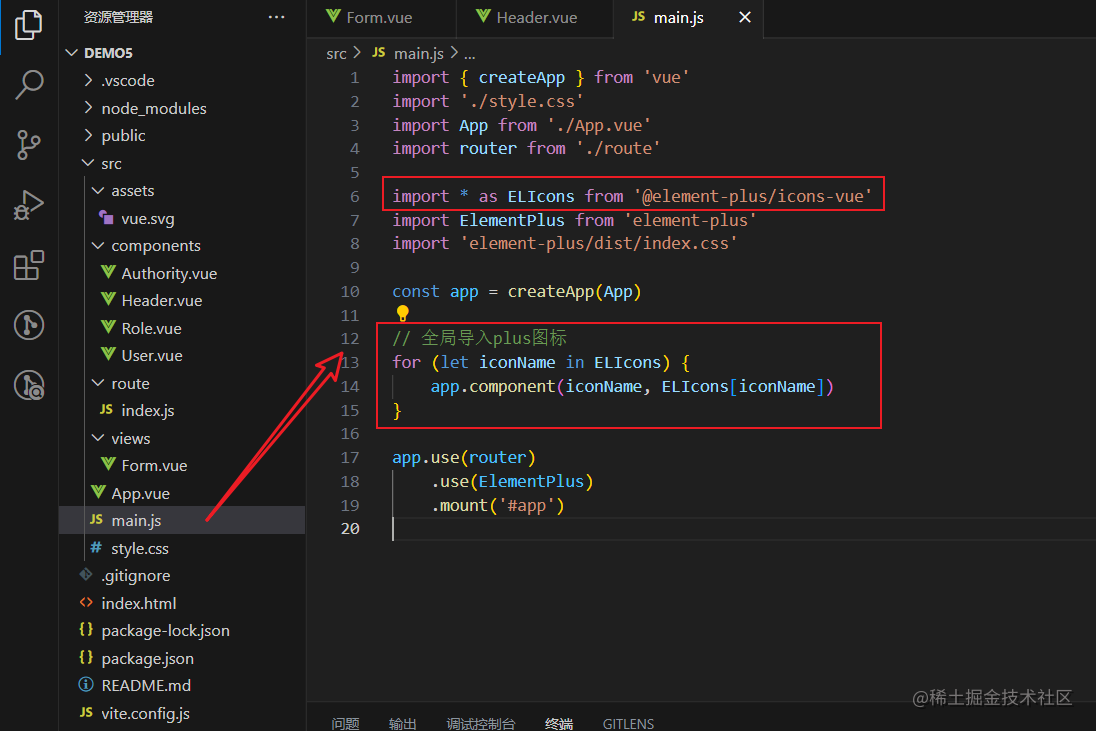Open the Run and Debug view
This screenshot has height=731, width=1096.
click(29, 205)
